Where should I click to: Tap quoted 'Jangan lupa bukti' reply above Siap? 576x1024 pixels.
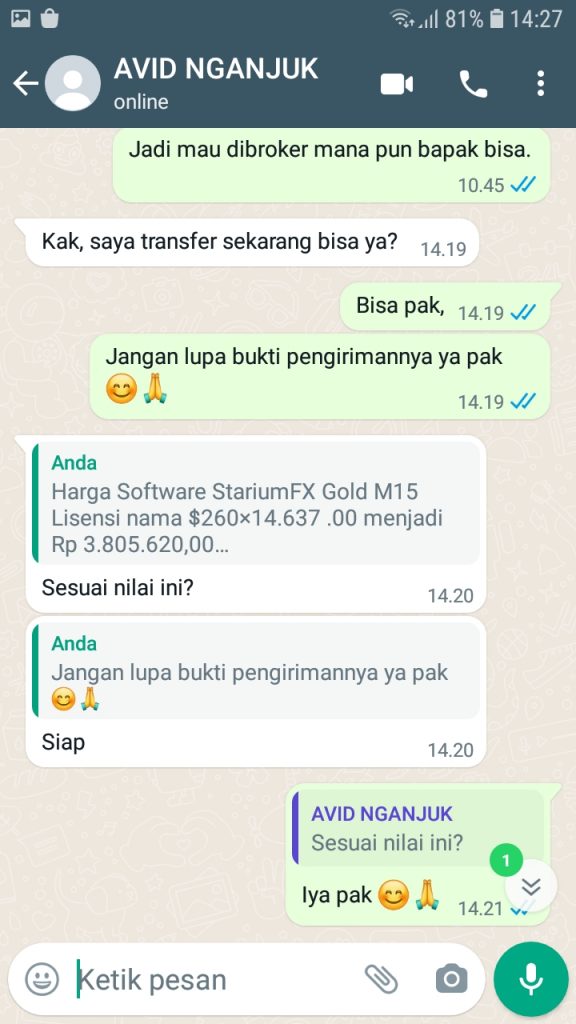[257, 670]
